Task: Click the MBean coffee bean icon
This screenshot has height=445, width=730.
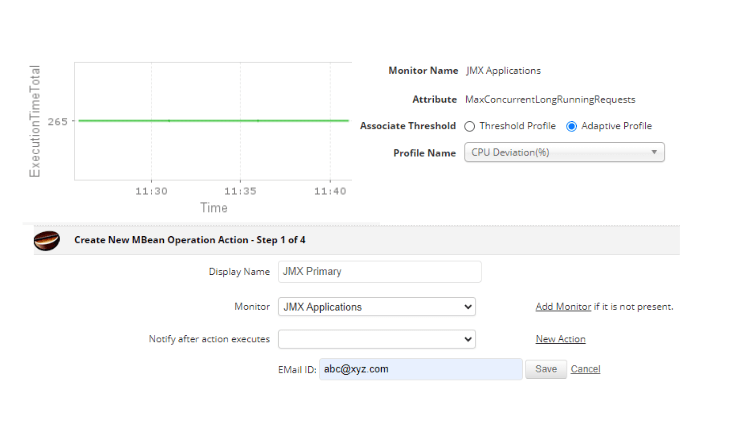Action: coord(47,240)
